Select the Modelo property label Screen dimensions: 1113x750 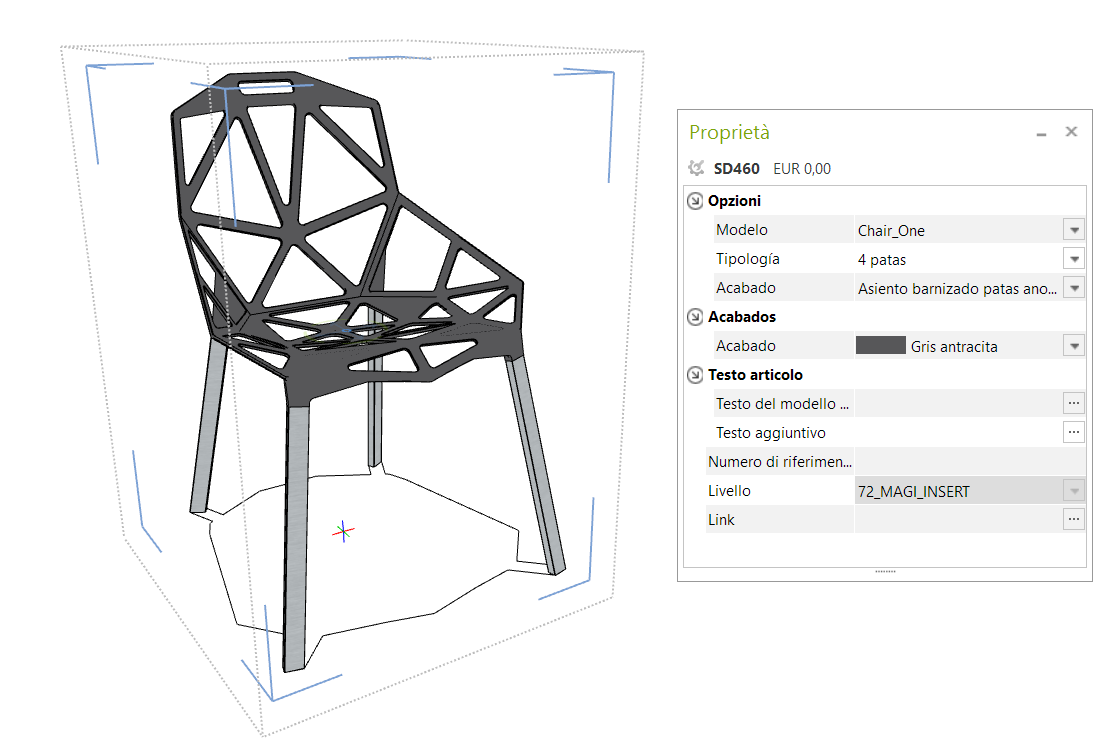pos(742,230)
